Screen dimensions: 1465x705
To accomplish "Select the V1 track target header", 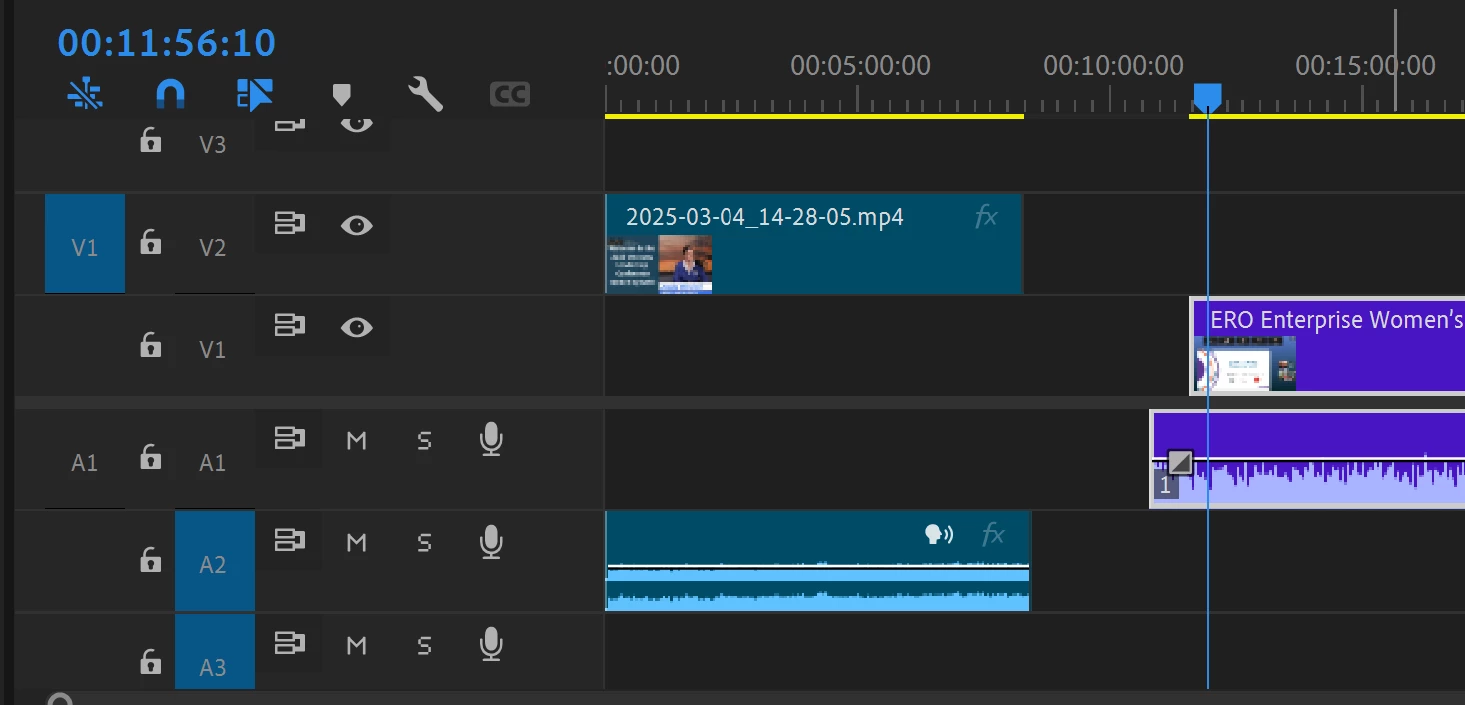I will (x=213, y=349).
